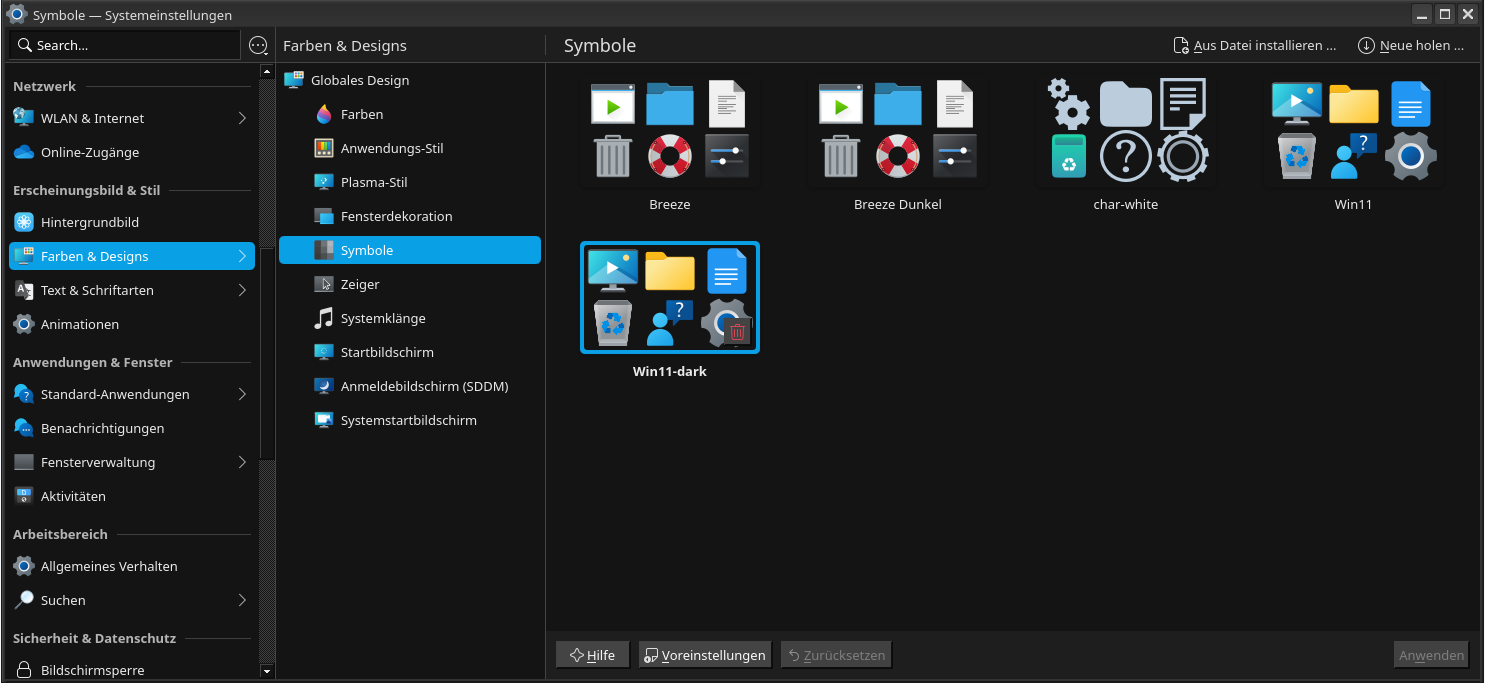The width and height of the screenshot is (1485, 683).
Task: Click the Standard-Anwendungen icon
Action: pyautogui.click(x=24, y=394)
